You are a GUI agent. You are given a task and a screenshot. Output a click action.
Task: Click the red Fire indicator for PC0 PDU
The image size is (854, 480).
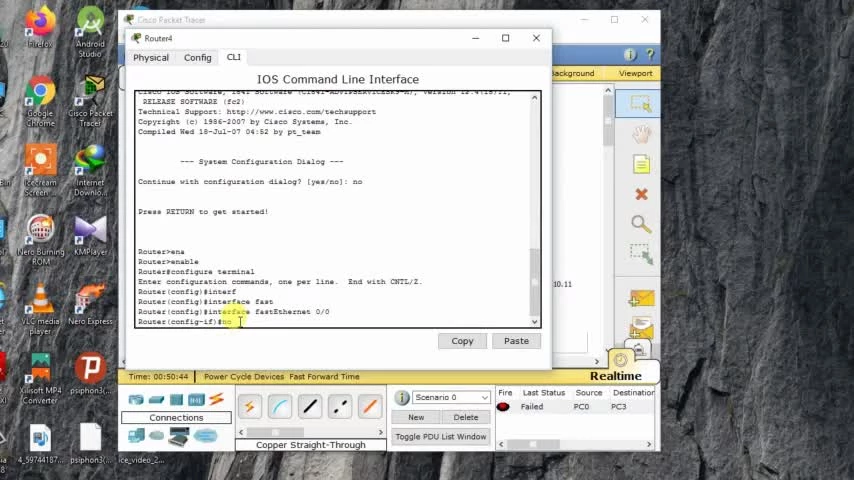pyautogui.click(x=503, y=407)
